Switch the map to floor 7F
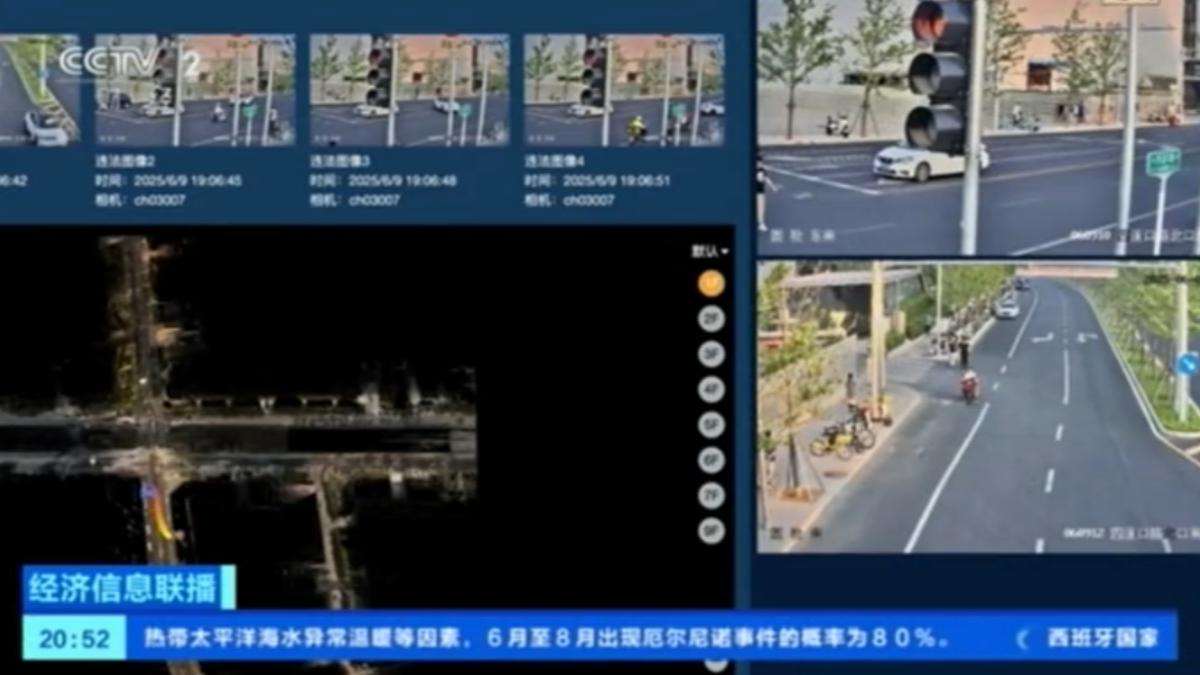 coord(711,495)
